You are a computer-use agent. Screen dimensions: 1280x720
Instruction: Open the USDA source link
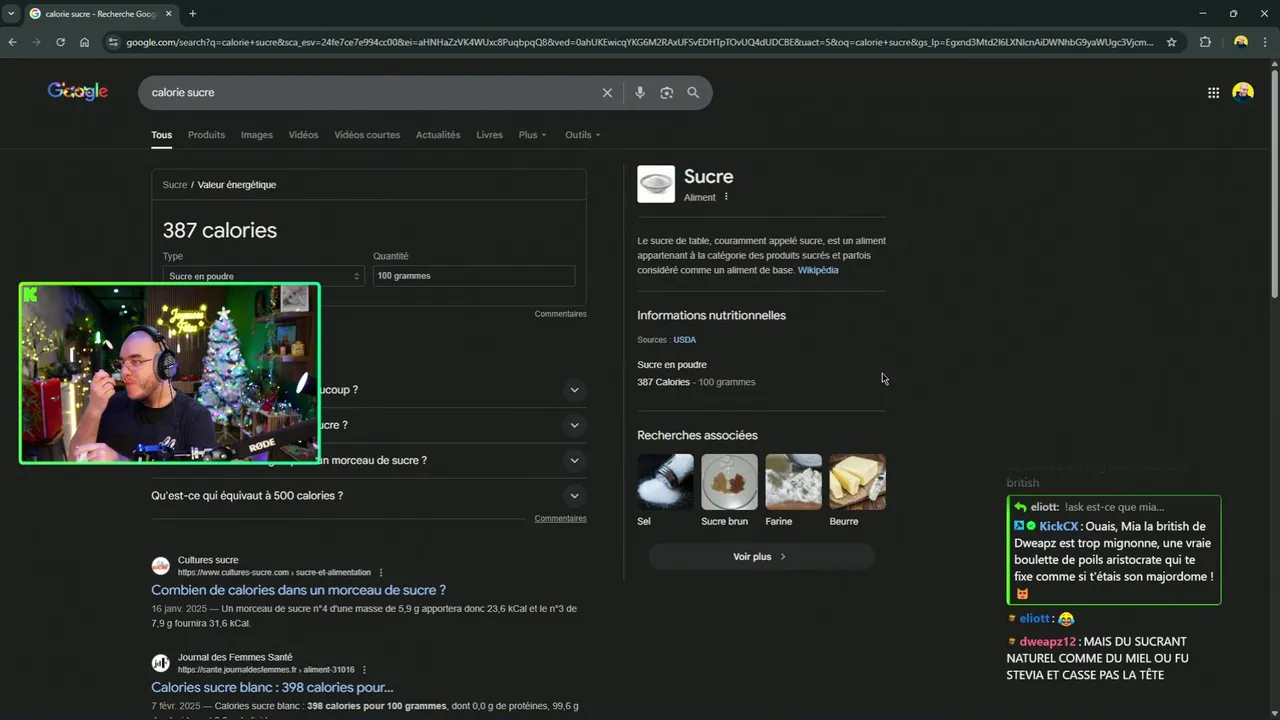pos(684,340)
